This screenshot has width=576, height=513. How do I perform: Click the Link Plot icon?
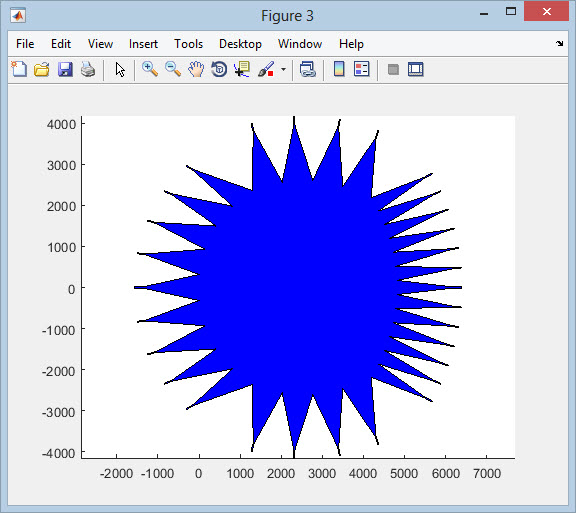tap(307, 69)
